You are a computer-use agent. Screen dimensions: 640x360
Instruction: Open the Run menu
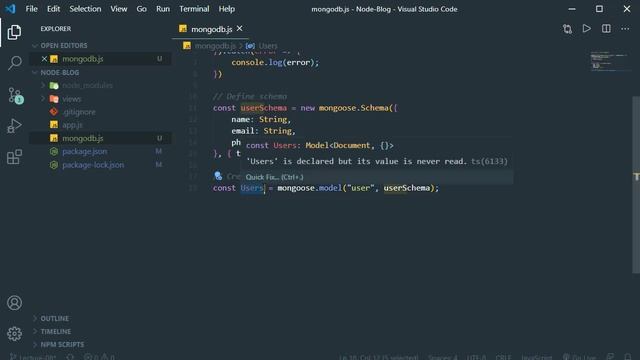(x=163, y=9)
